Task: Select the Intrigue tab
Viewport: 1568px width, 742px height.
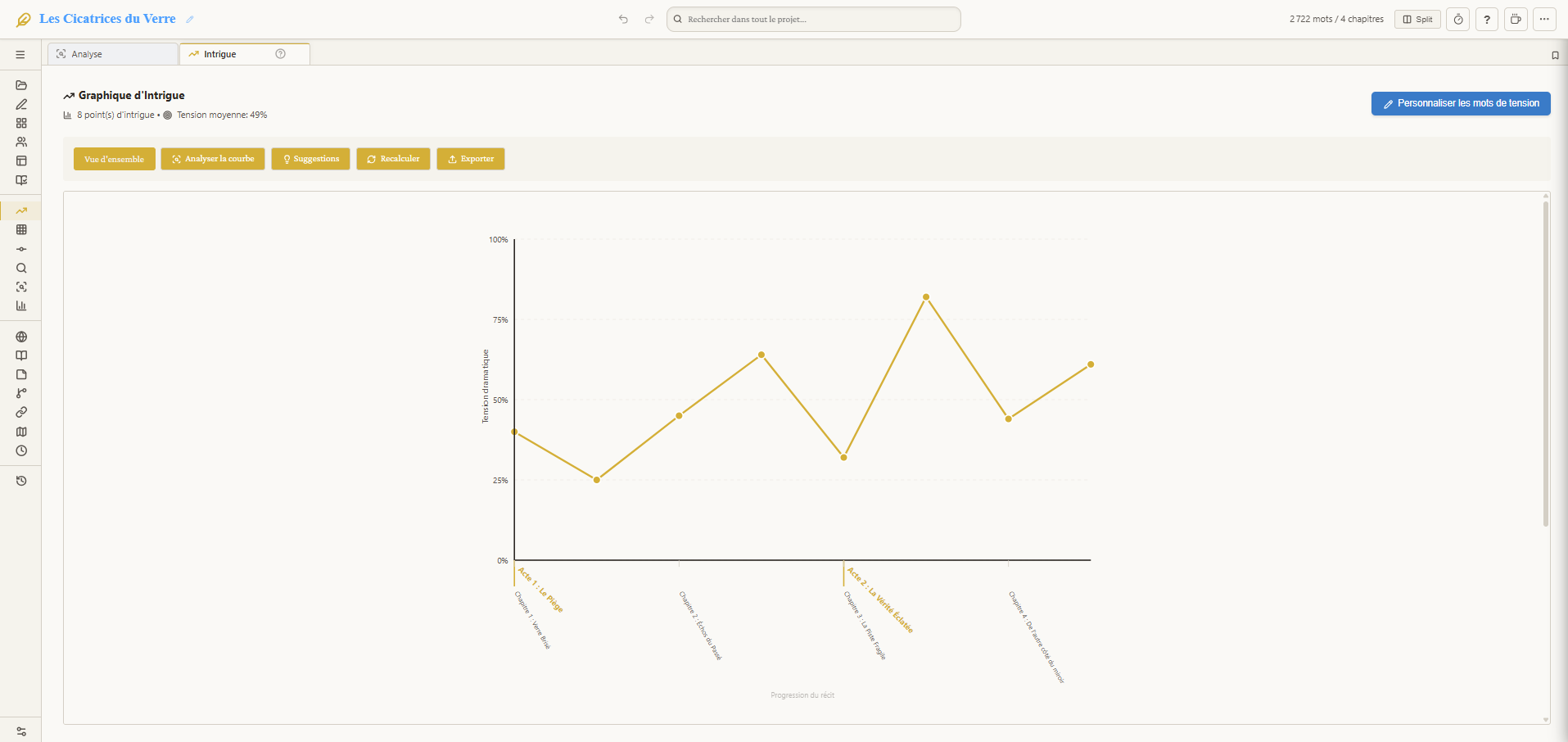Action: tap(219, 54)
